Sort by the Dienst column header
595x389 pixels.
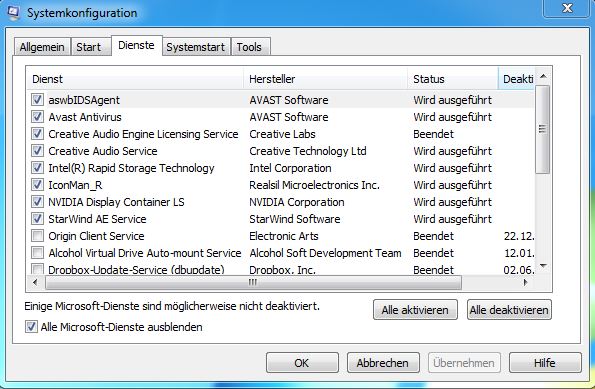(135, 79)
